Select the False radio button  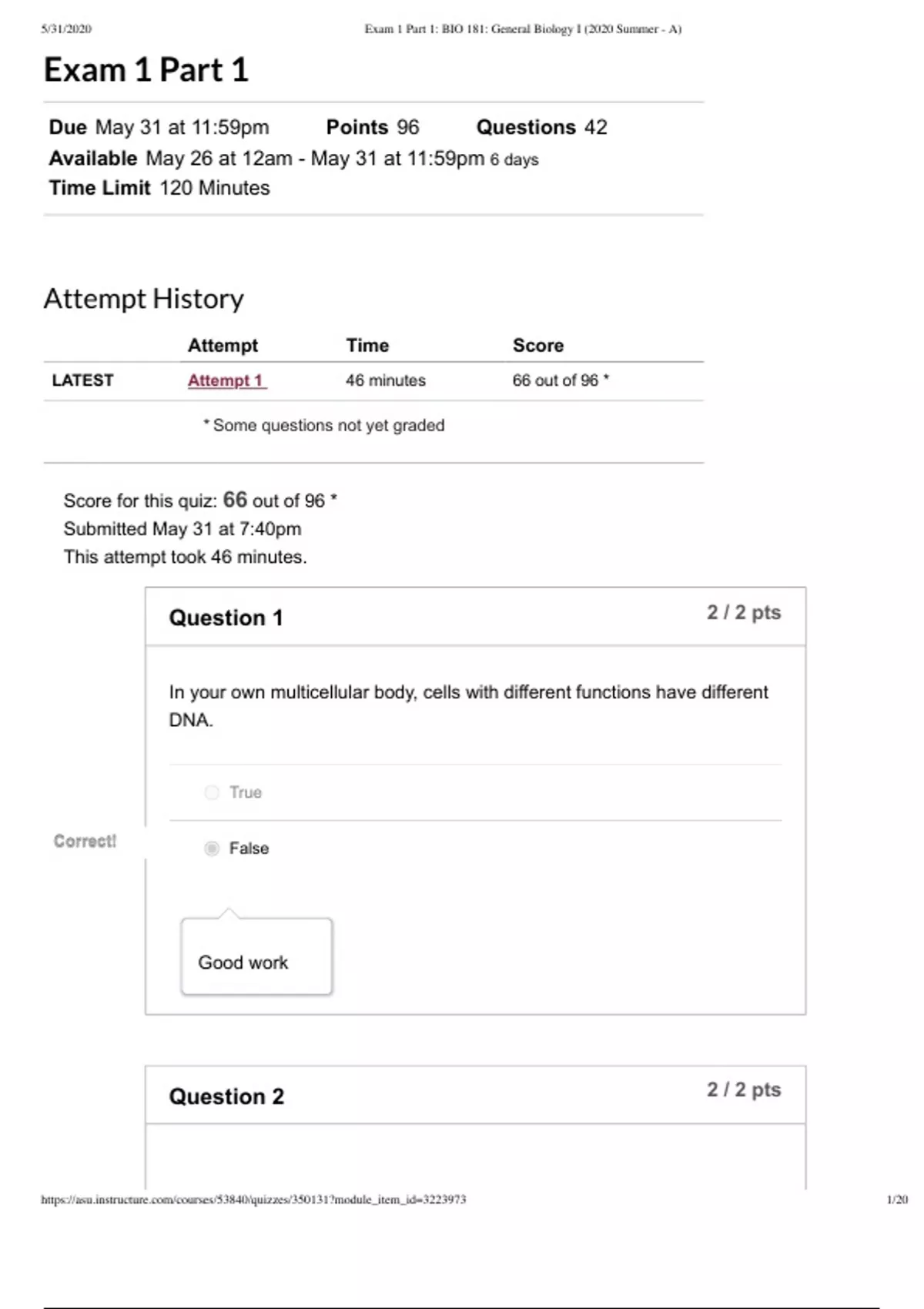[212, 849]
